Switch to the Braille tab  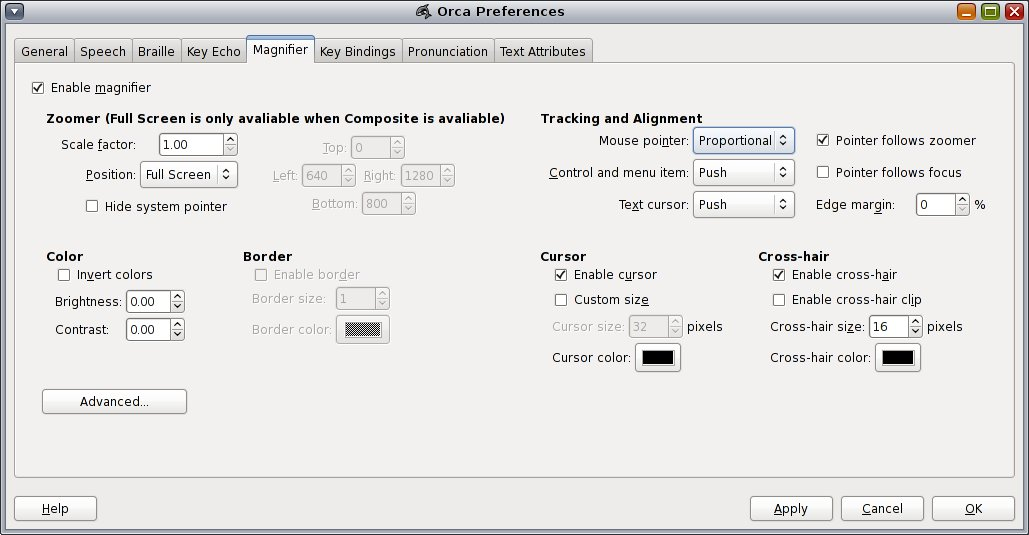156,51
